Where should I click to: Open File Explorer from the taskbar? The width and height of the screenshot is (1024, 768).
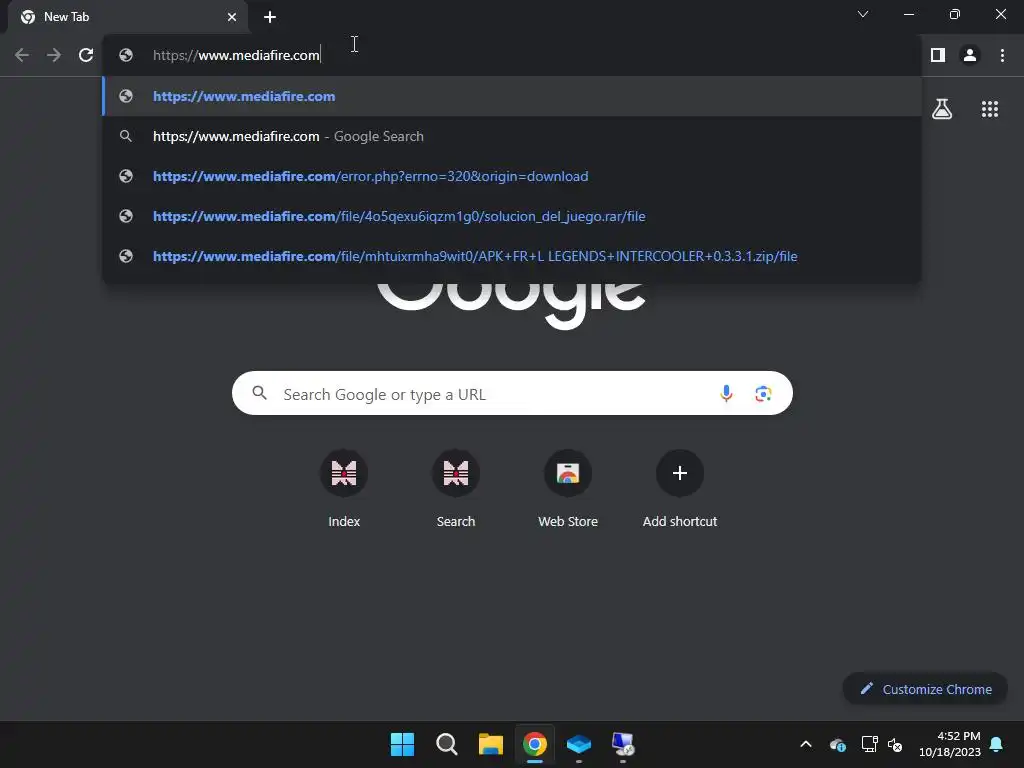click(490, 744)
